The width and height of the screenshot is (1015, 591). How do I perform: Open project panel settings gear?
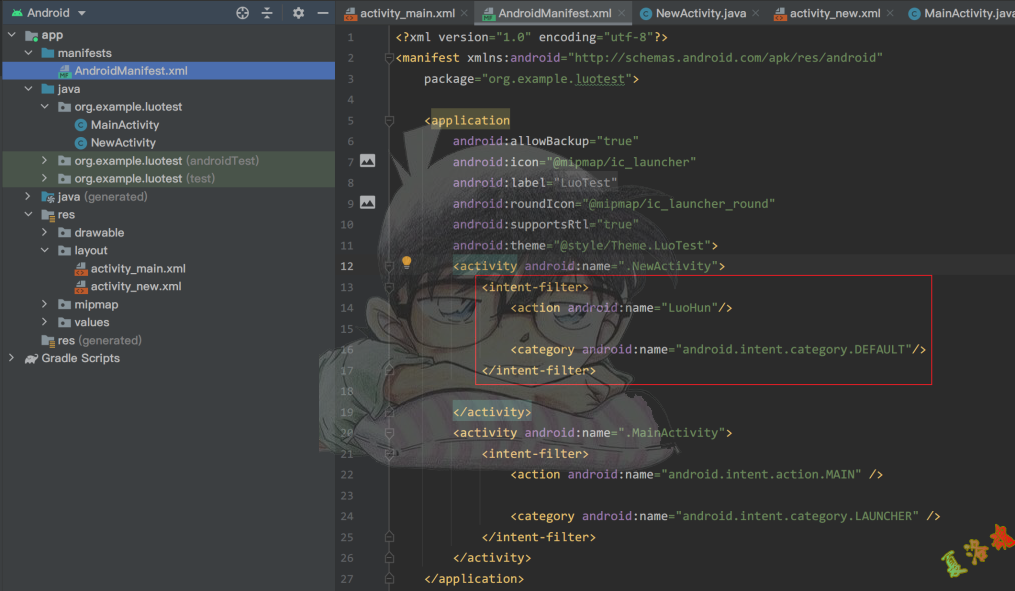click(x=298, y=13)
